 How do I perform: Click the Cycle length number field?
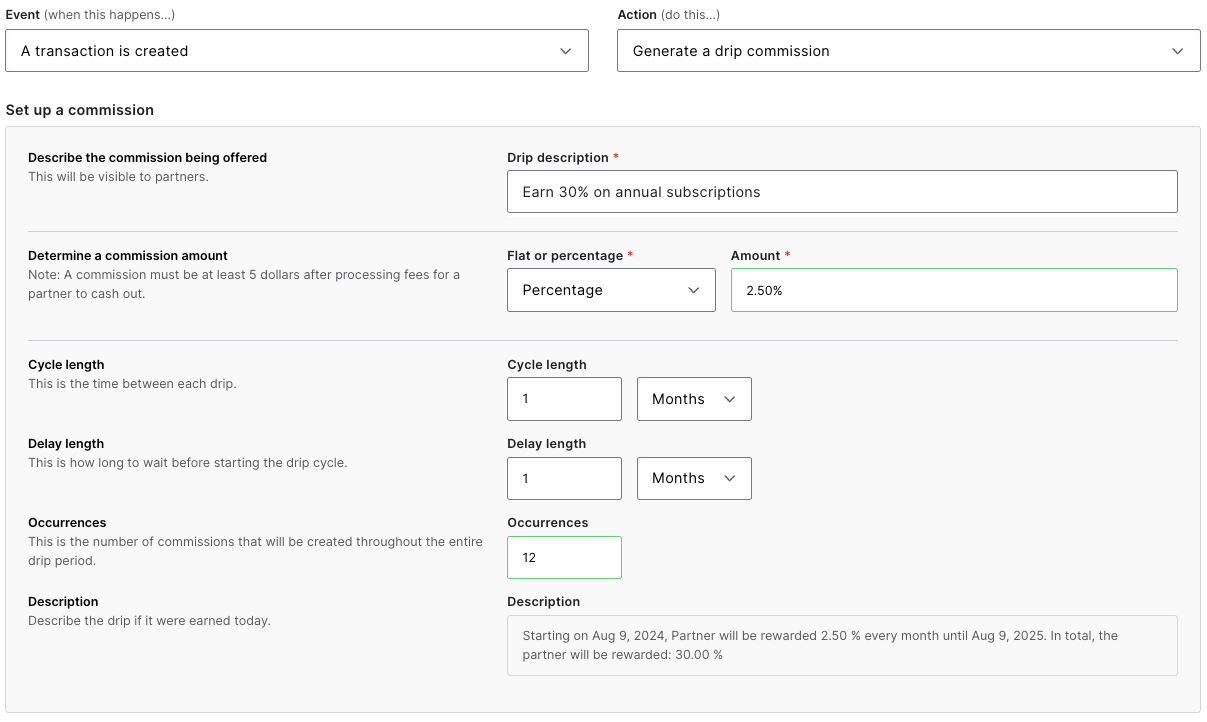pyautogui.click(x=564, y=399)
